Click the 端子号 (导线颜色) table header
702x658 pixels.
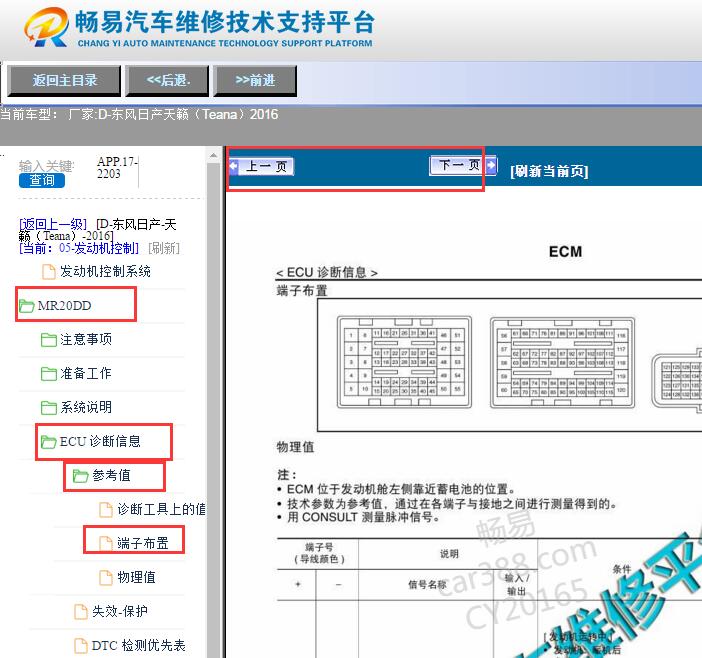point(319,553)
